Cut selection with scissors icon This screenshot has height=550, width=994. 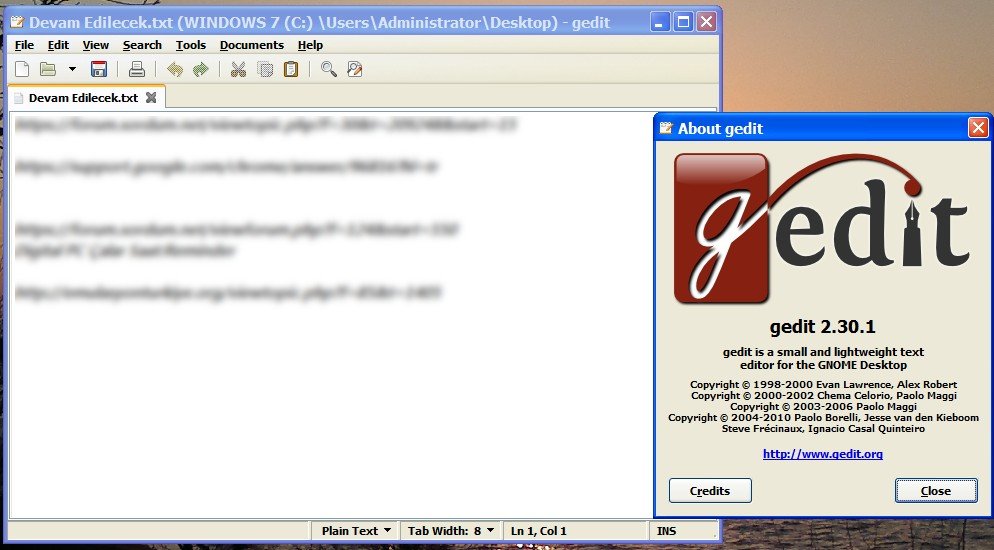click(238, 69)
